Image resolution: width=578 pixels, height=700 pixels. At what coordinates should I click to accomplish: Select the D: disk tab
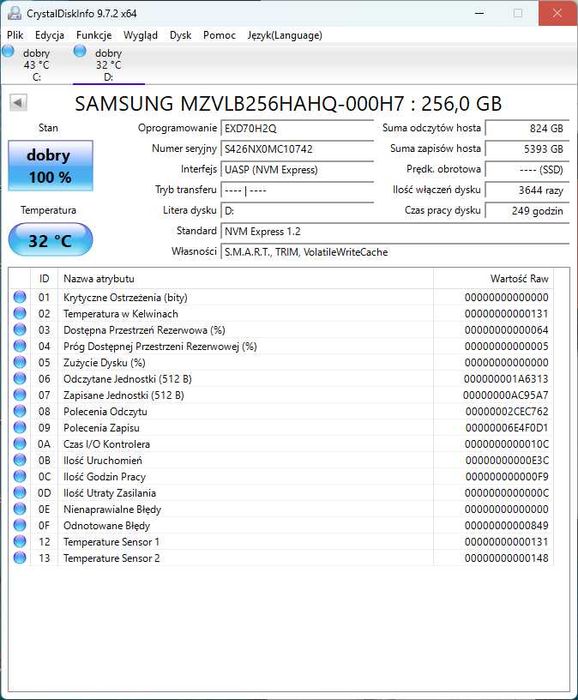[x=108, y=64]
